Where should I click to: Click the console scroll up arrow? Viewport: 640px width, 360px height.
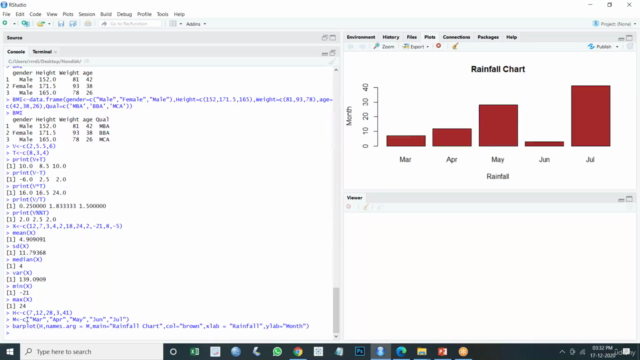(336, 70)
